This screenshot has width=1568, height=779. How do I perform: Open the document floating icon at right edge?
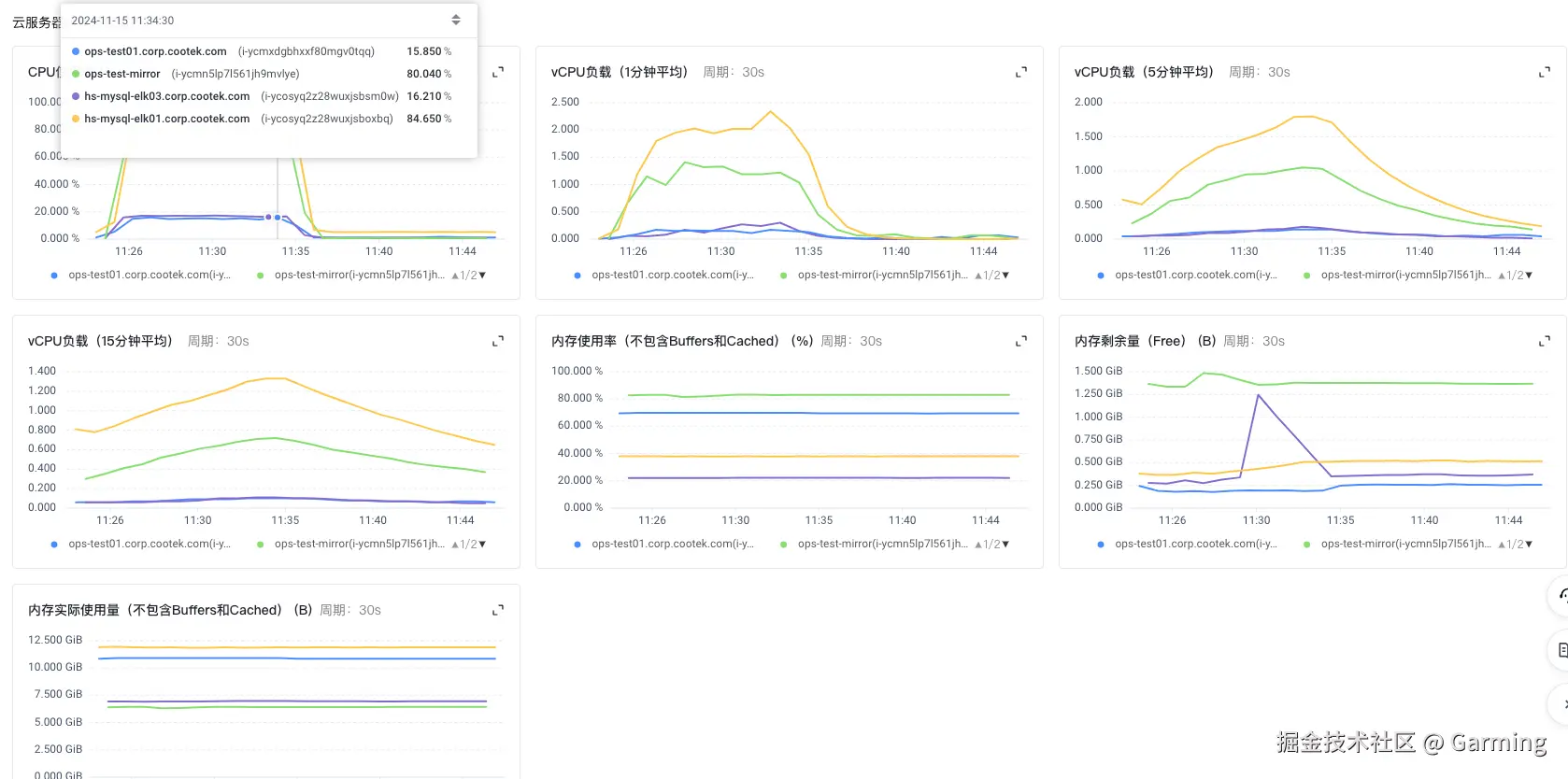[x=1561, y=650]
